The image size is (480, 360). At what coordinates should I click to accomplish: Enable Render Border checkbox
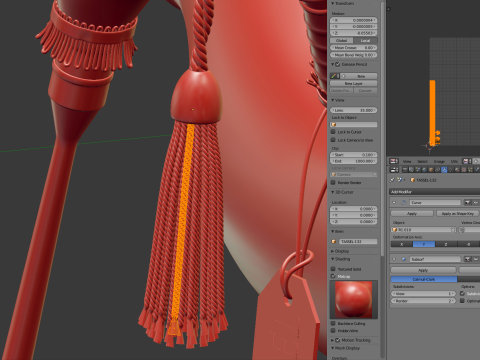(x=333, y=182)
